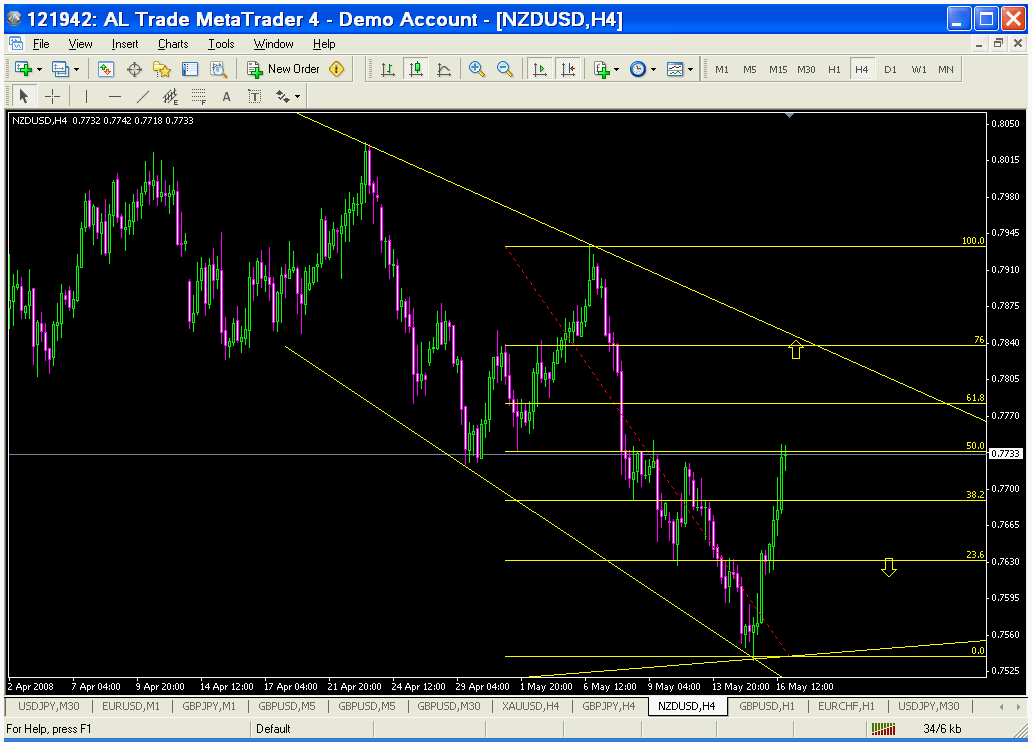Select the M1 timeframe
This screenshot has height=742, width=1032.
tap(722, 69)
